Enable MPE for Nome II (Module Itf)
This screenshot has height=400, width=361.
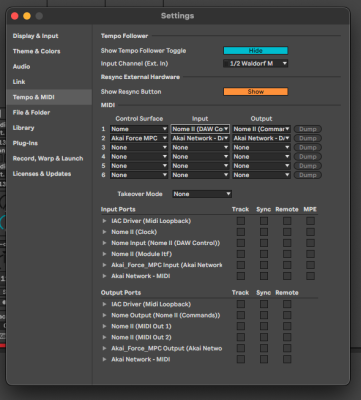coord(310,254)
